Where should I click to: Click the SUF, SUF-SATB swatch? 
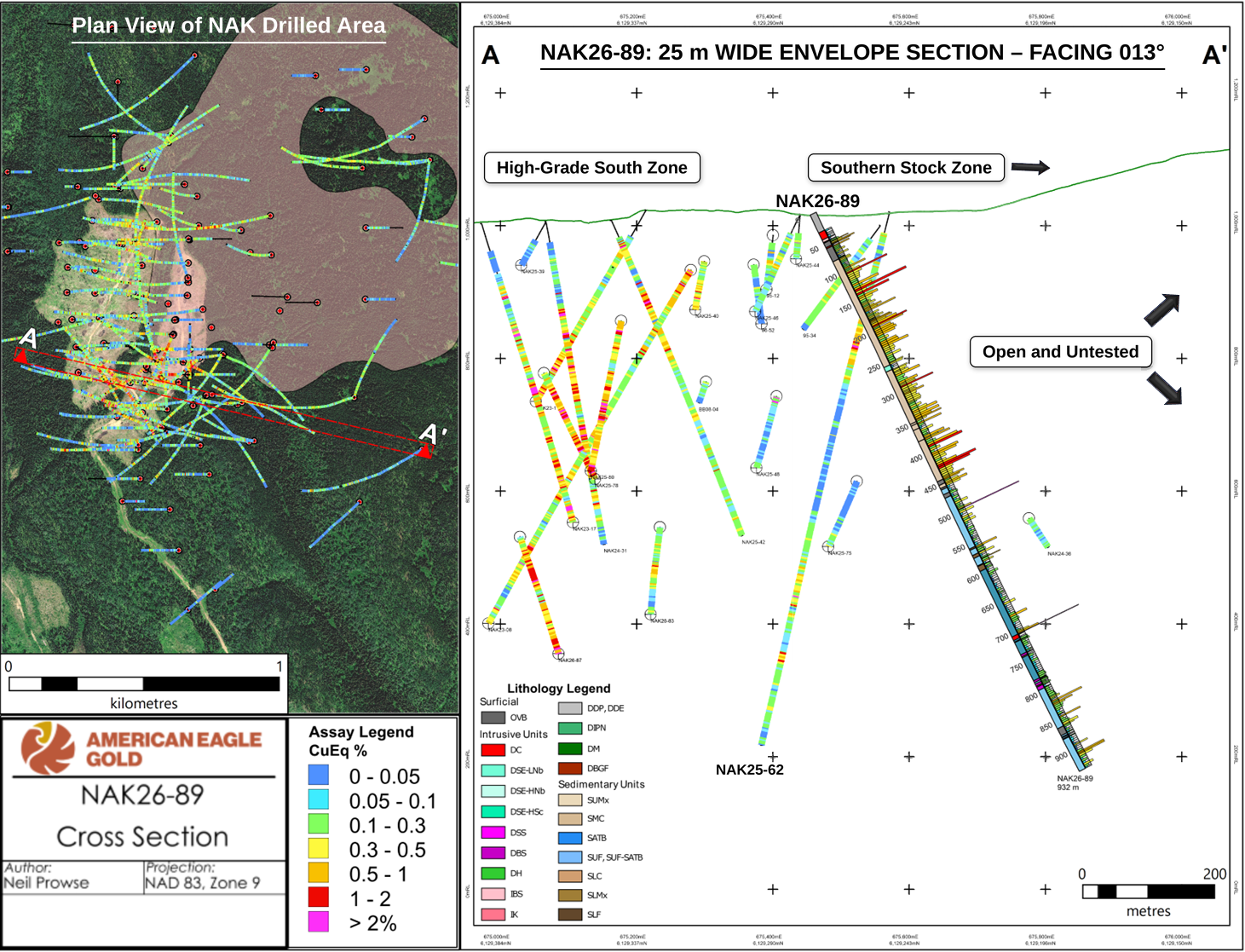tap(570, 857)
